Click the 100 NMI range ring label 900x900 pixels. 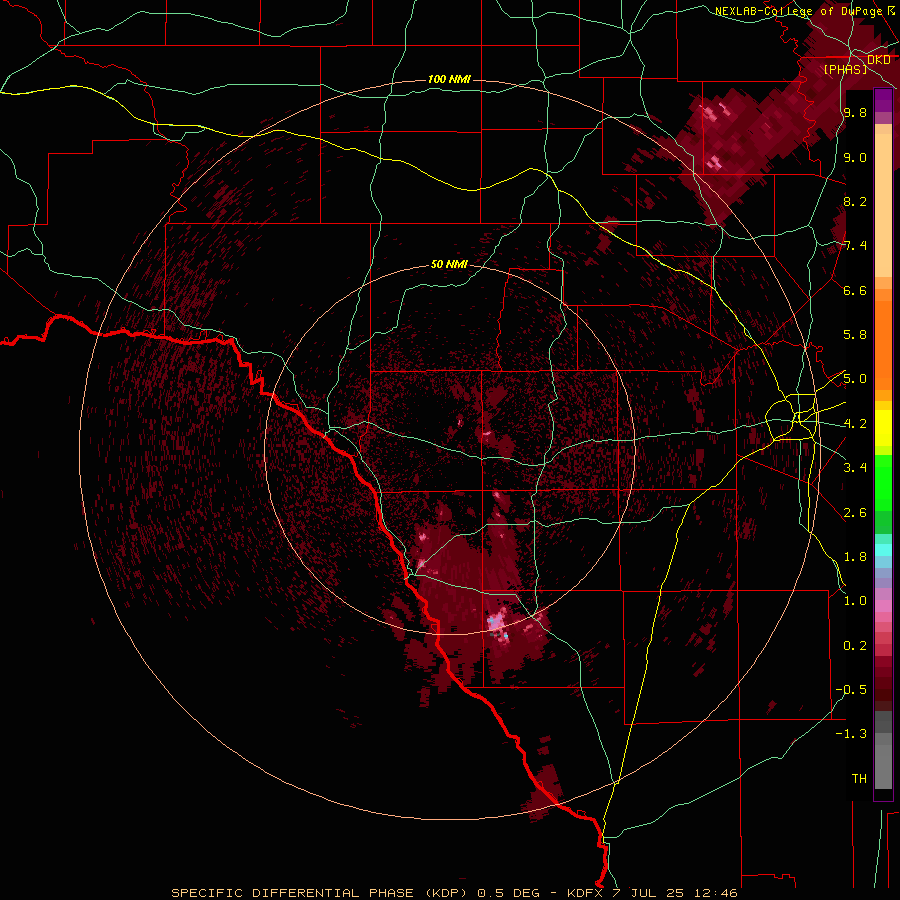click(449, 79)
